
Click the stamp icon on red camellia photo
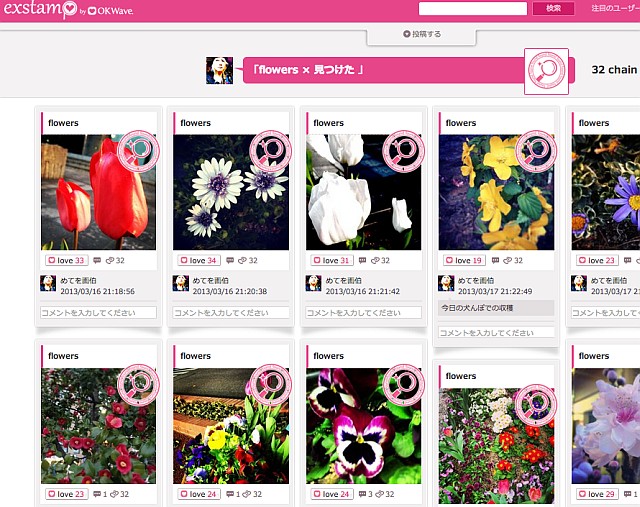pos(138,385)
